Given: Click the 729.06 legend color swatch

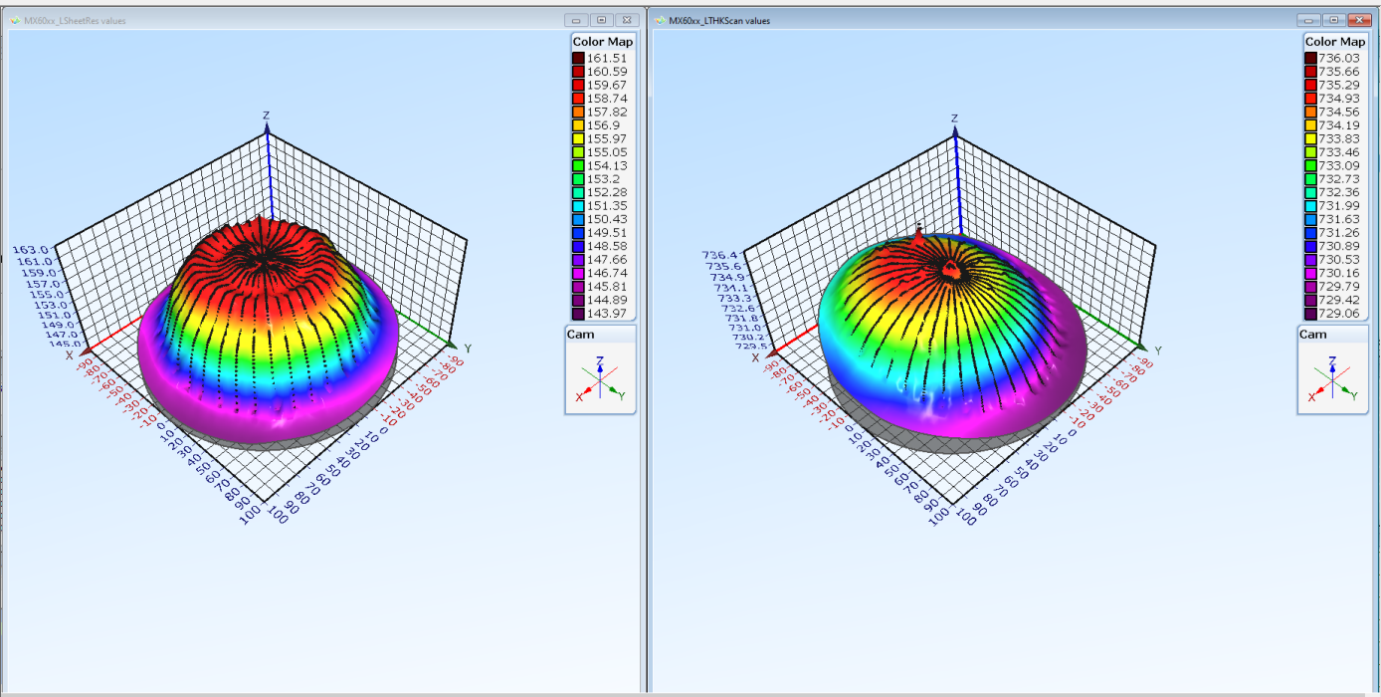Looking at the screenshot, I should coord(1310,313).
